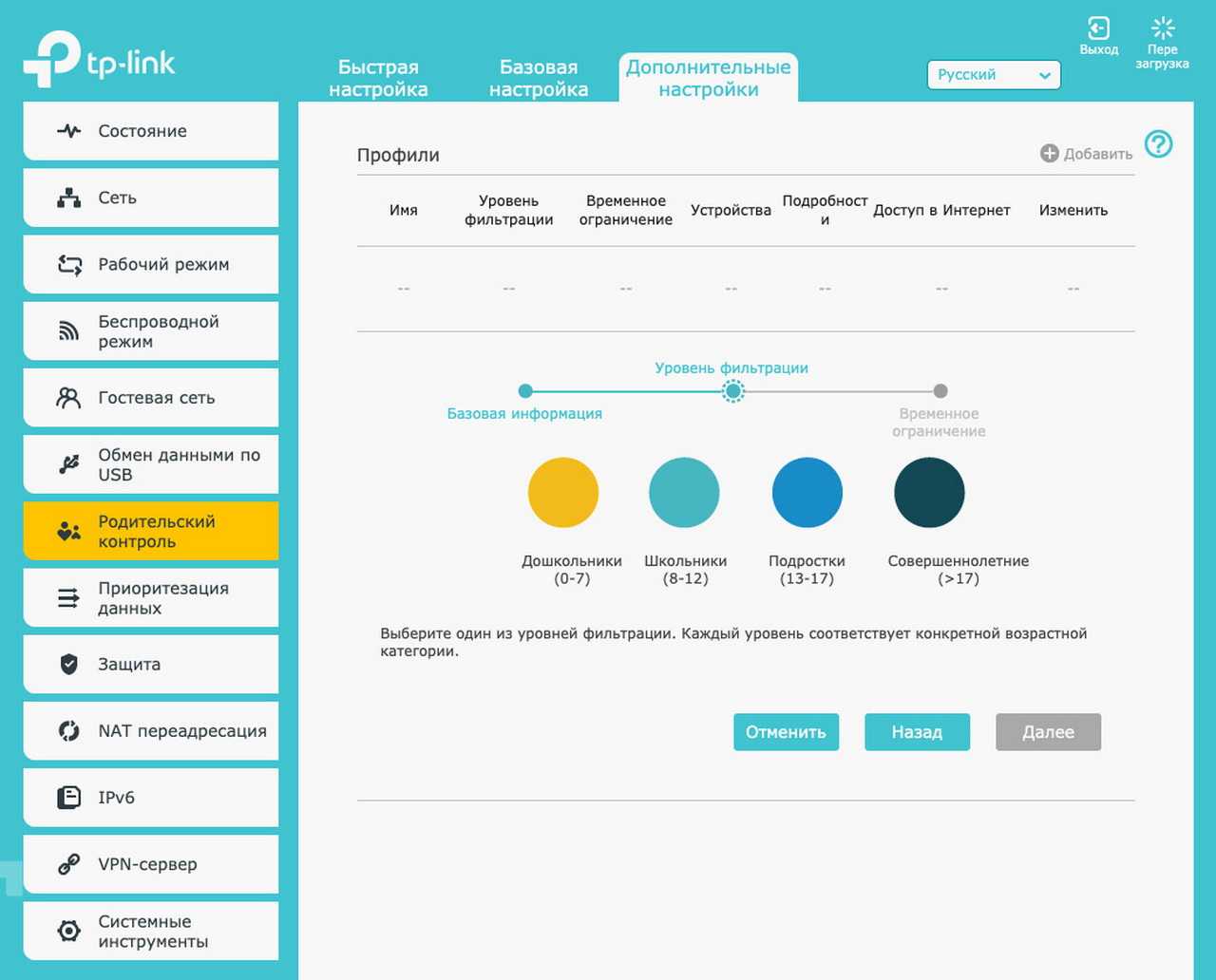Click the Состояние pulse icon
Image resolution: width=1216 pixels, height=980 pixels.
click(68, 131)
